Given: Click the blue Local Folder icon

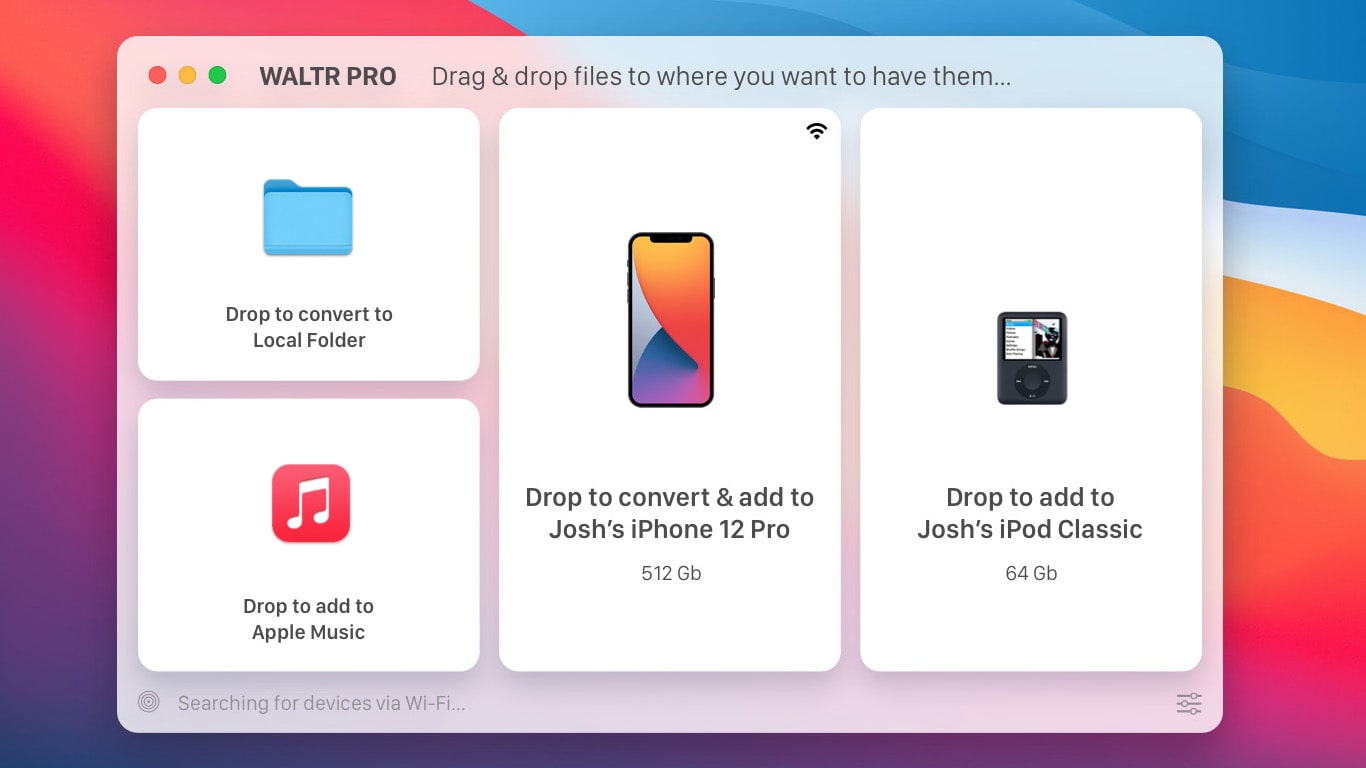Looking at the screenshot, I should pyautogui.click(x=308, y=217).
